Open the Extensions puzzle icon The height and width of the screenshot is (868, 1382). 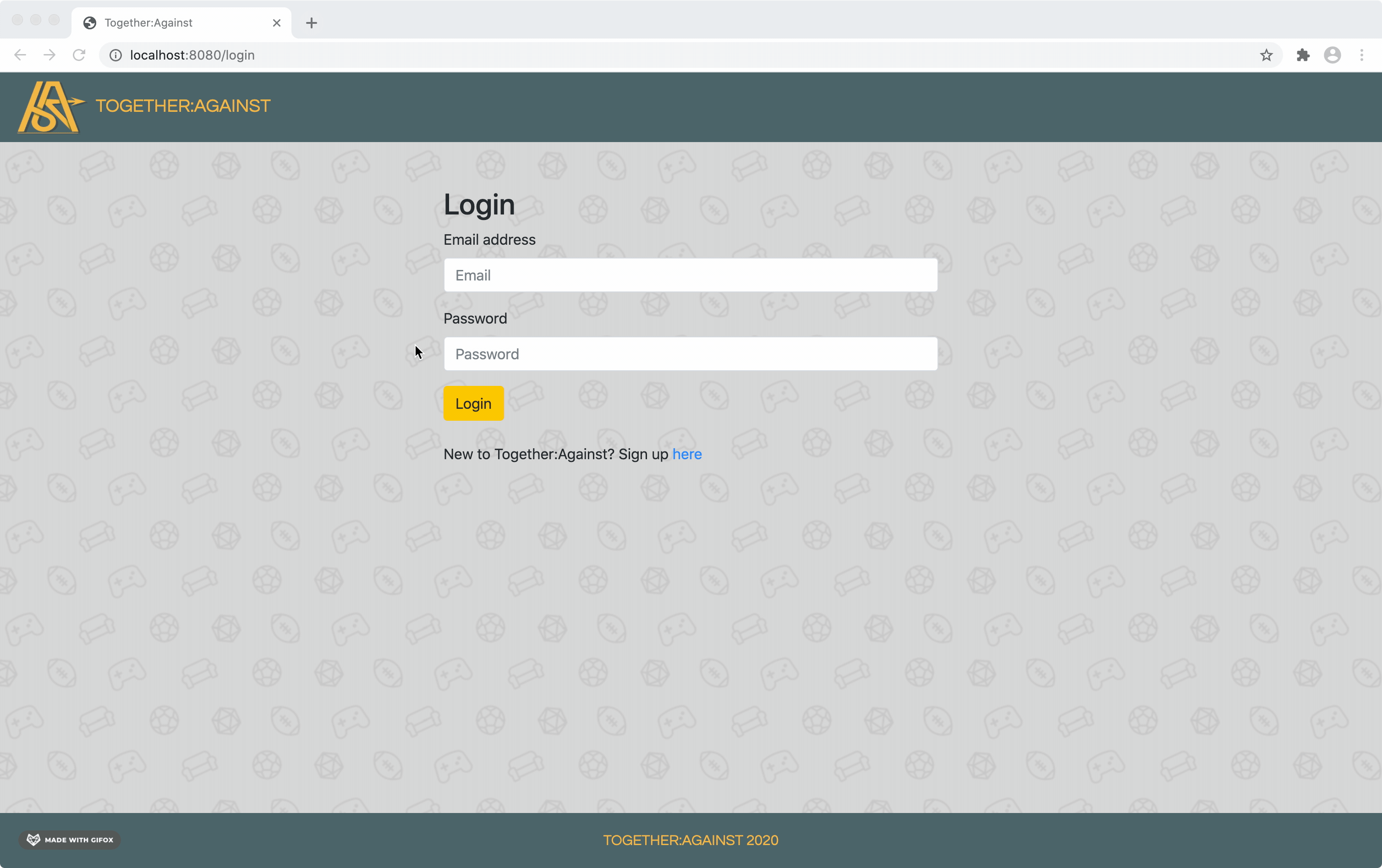click(x=1303, y=55)
